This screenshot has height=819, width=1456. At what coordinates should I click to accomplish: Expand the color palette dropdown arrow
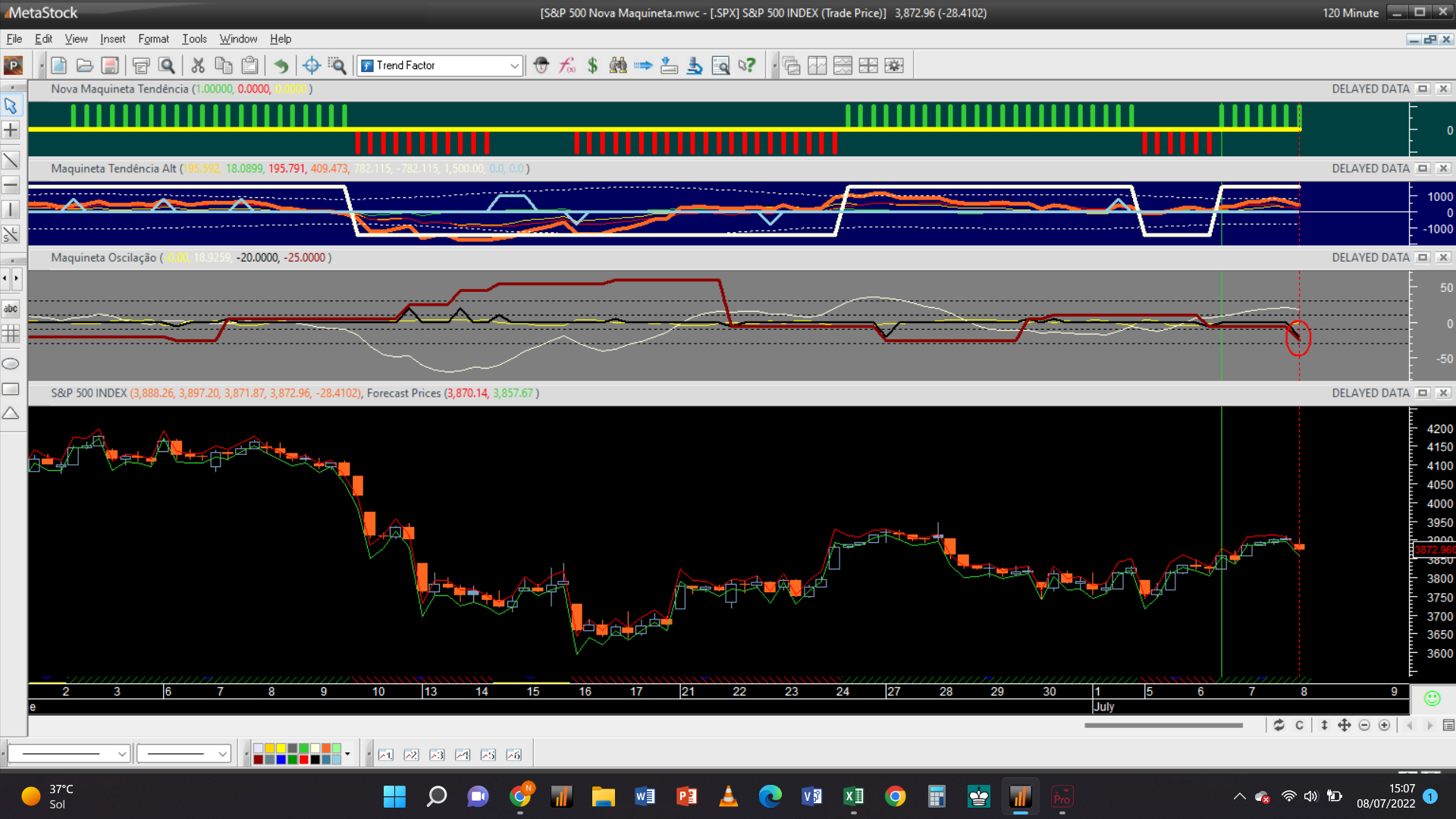point(347,754)
